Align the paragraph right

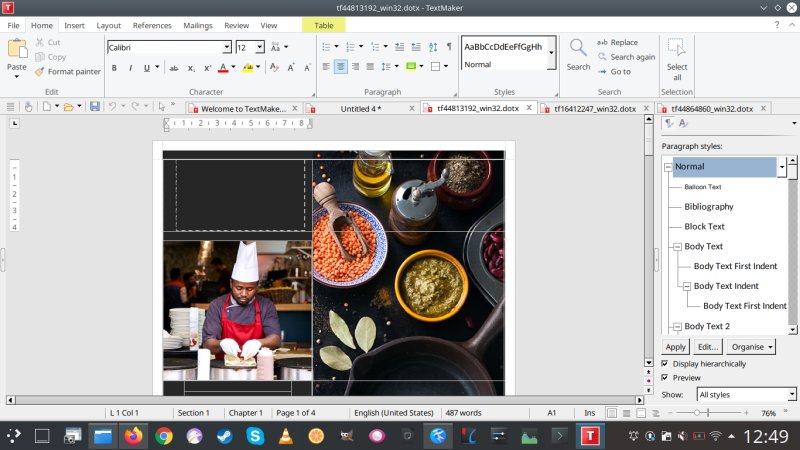click(356, 66)
